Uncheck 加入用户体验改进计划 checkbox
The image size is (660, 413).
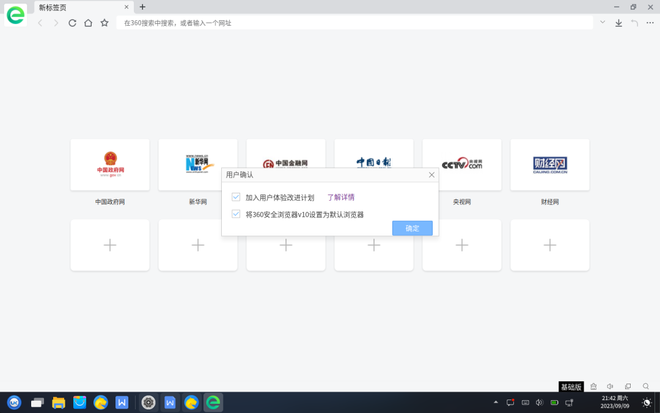(236, 198)
